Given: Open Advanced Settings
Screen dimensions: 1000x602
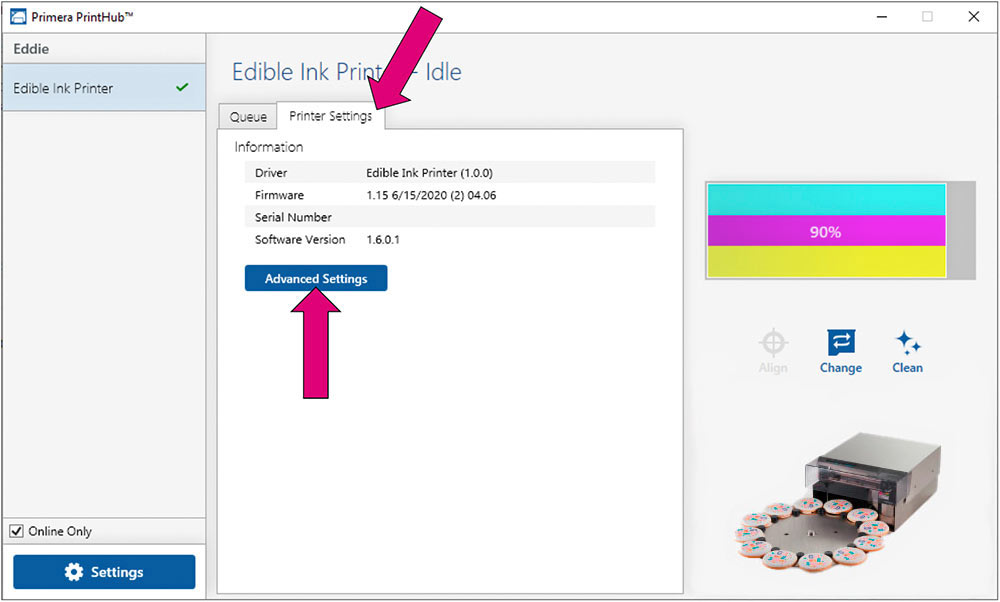Looking at the screenshot, I should (316, 278).
